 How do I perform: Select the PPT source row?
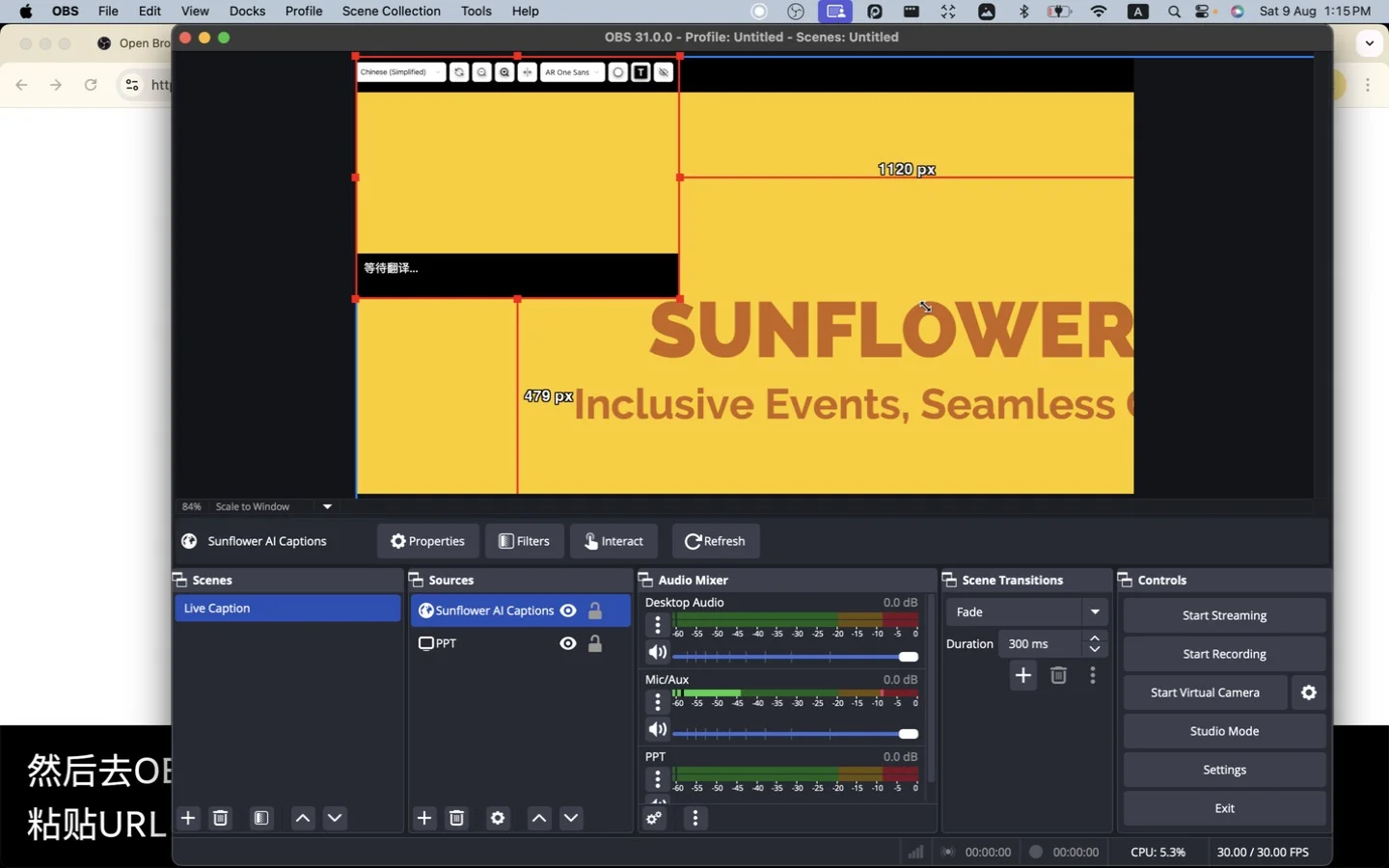520,643
